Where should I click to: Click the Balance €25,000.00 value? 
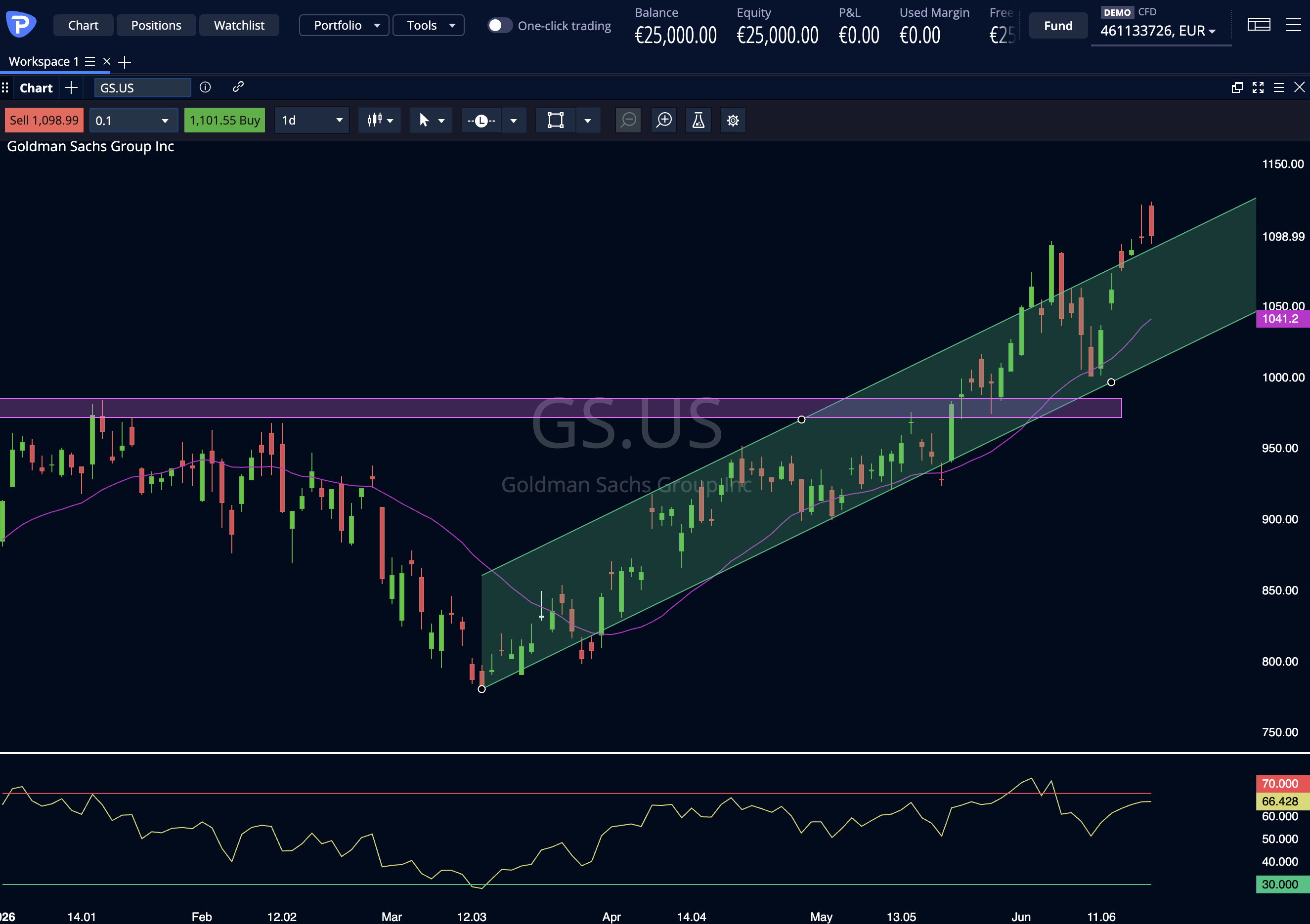[676, 36]
